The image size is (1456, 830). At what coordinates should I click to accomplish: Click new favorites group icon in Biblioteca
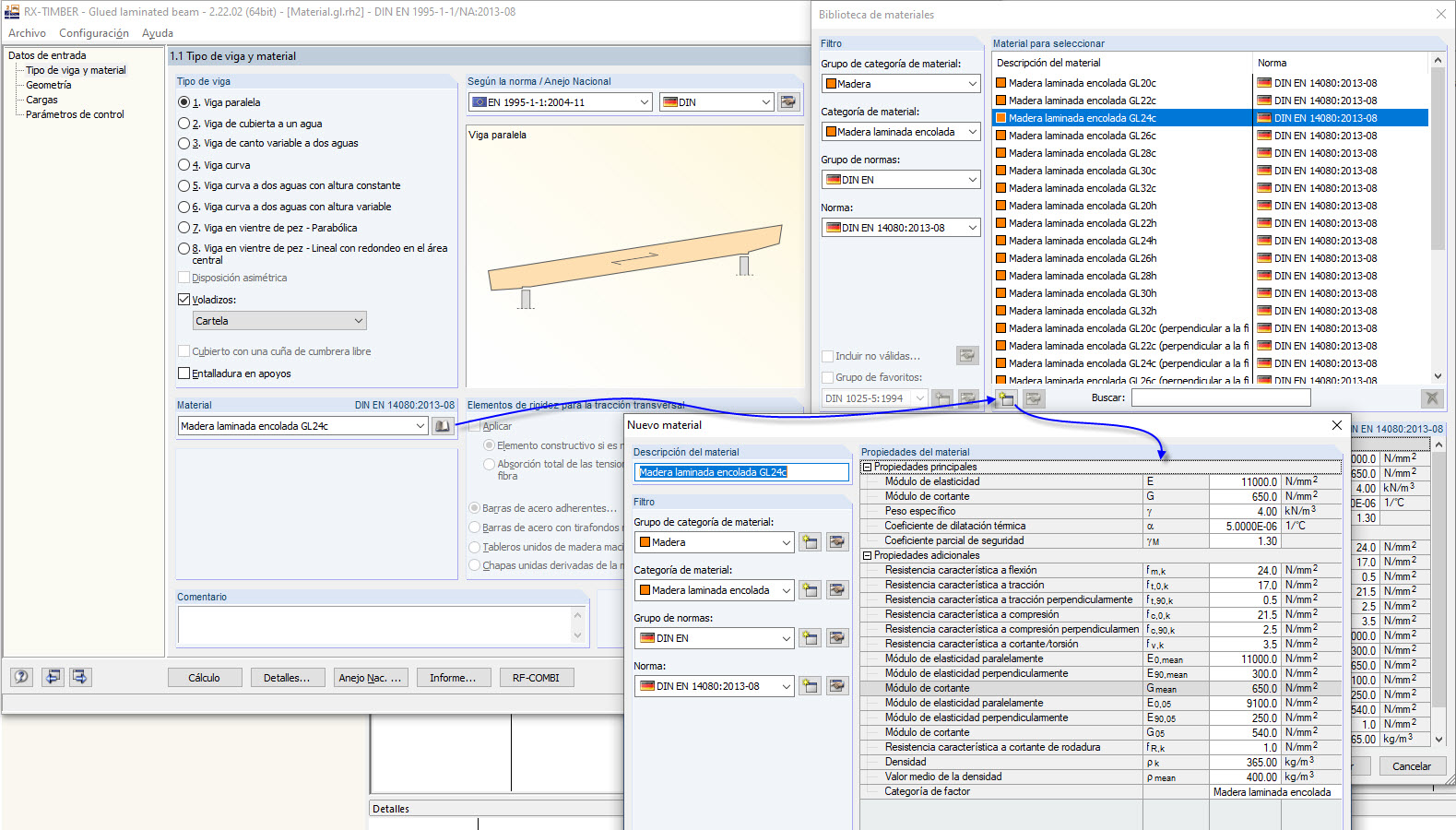(x=941, y=398)
